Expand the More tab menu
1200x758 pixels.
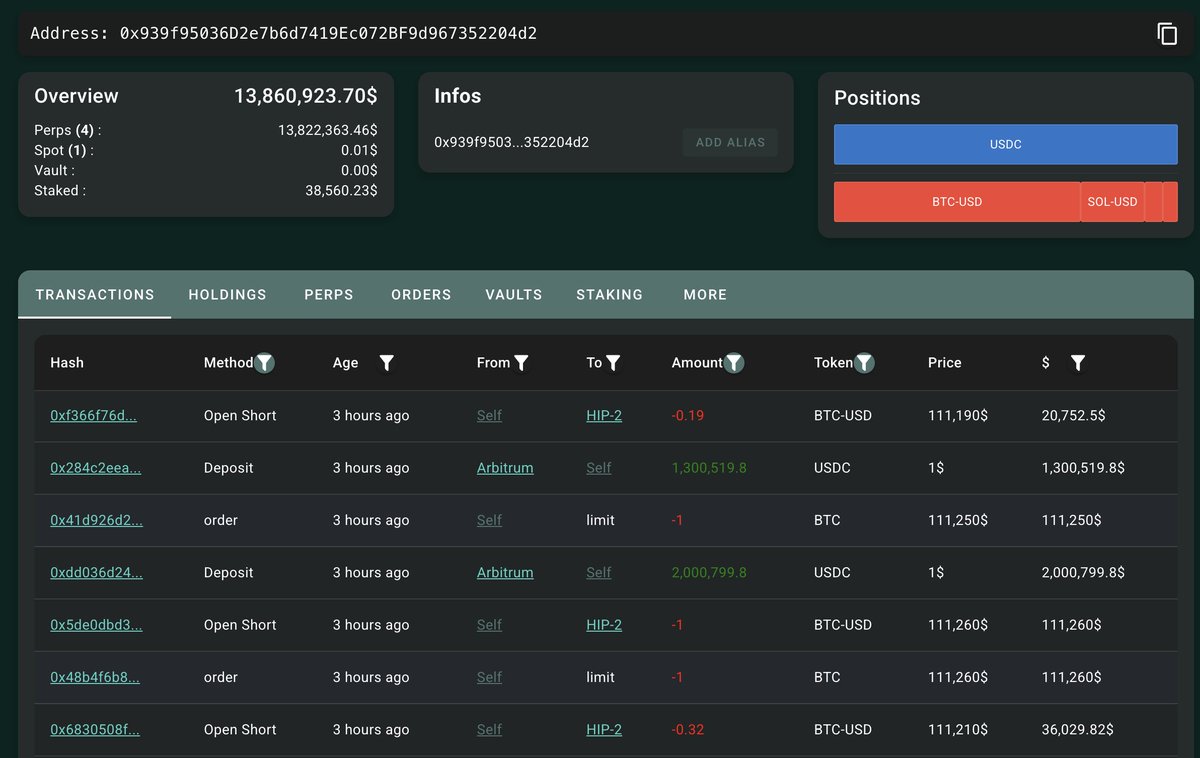click(x=705, y=295)
